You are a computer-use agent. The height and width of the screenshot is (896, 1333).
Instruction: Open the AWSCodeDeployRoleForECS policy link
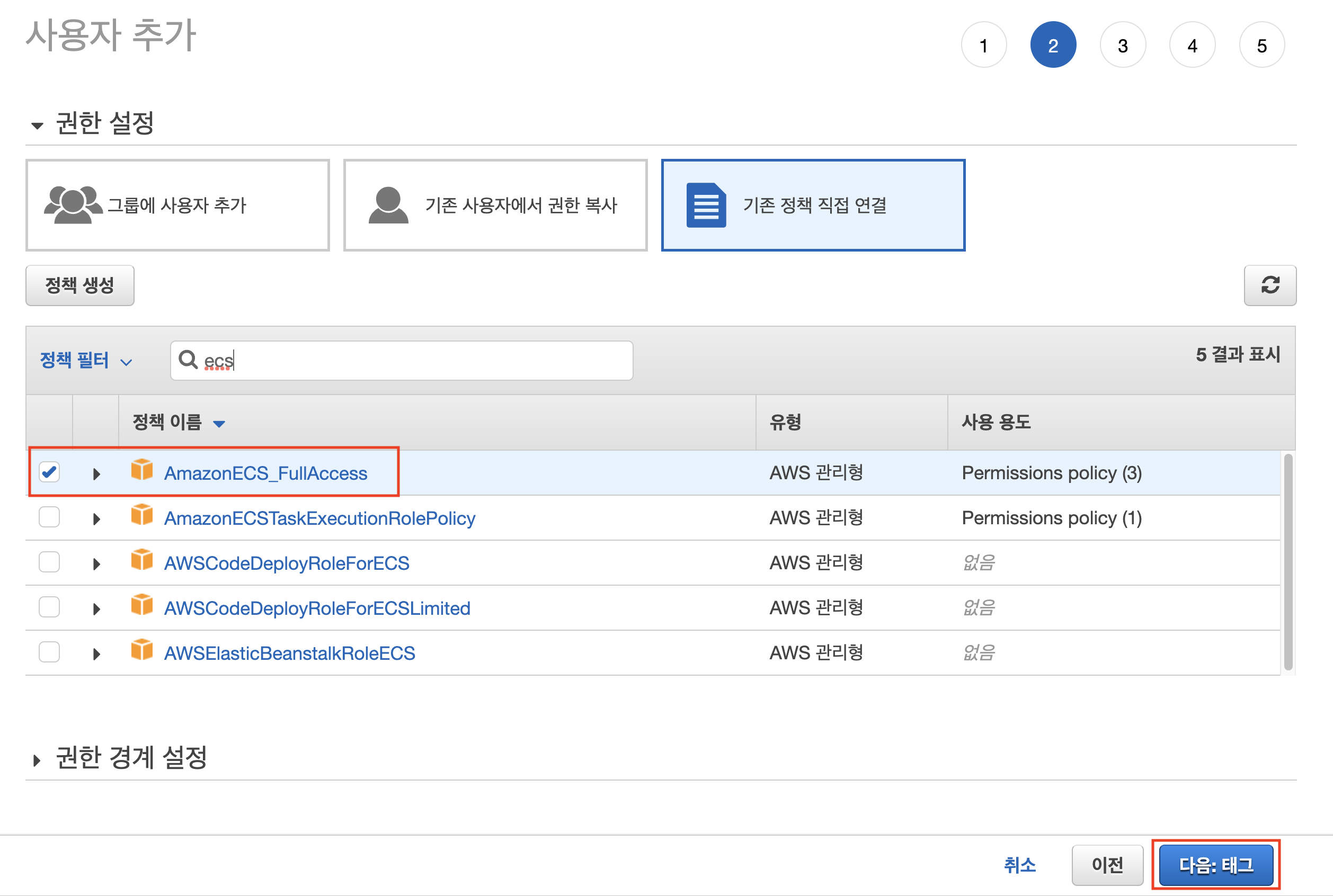[x=287, y=563]
